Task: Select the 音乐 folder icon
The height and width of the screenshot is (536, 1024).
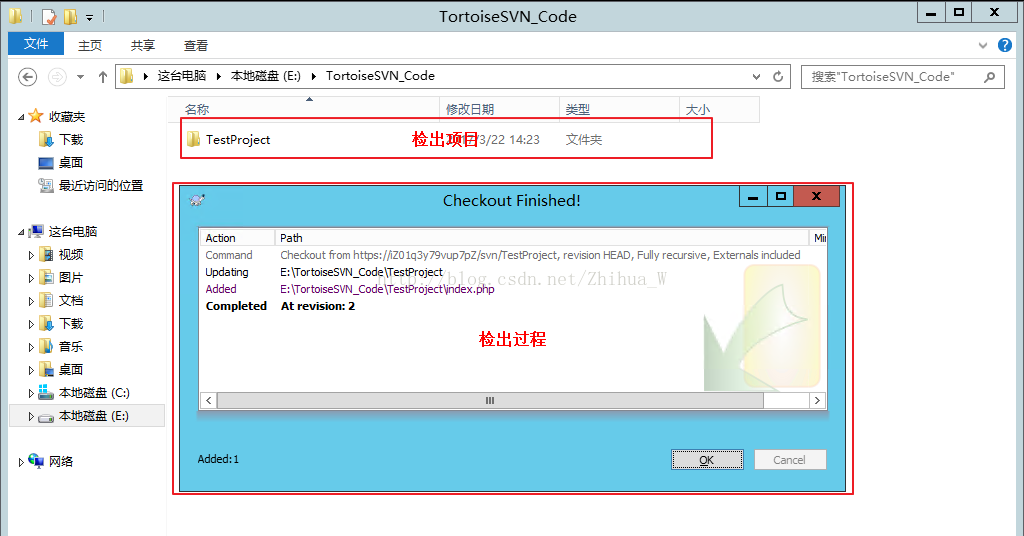Action: pyautogui.click(x=46, y=346)
